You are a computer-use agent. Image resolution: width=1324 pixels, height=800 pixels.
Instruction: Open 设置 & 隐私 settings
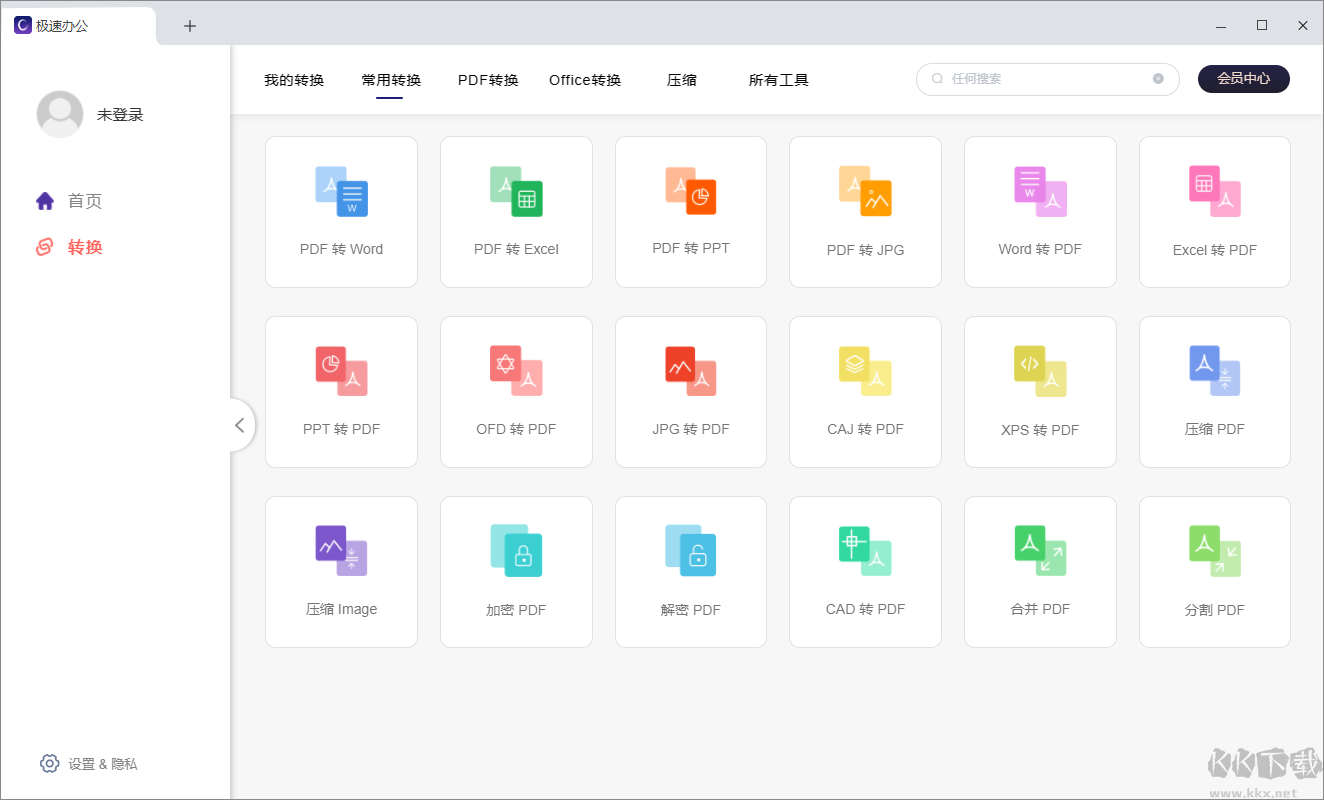pyautogui.click(x=89, y=763)
